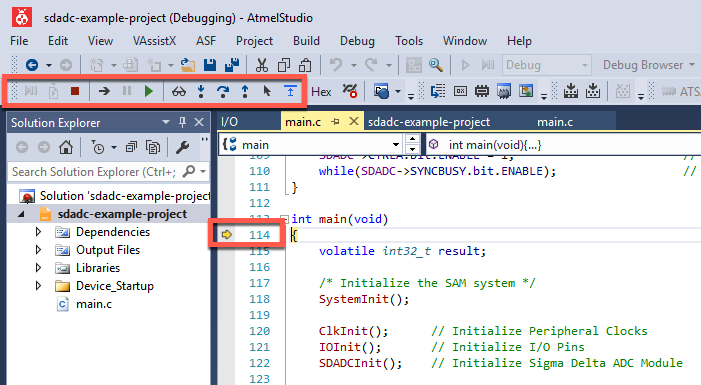701x385 pixels.
Task: Open the Build menu
Action: [306, 41]
